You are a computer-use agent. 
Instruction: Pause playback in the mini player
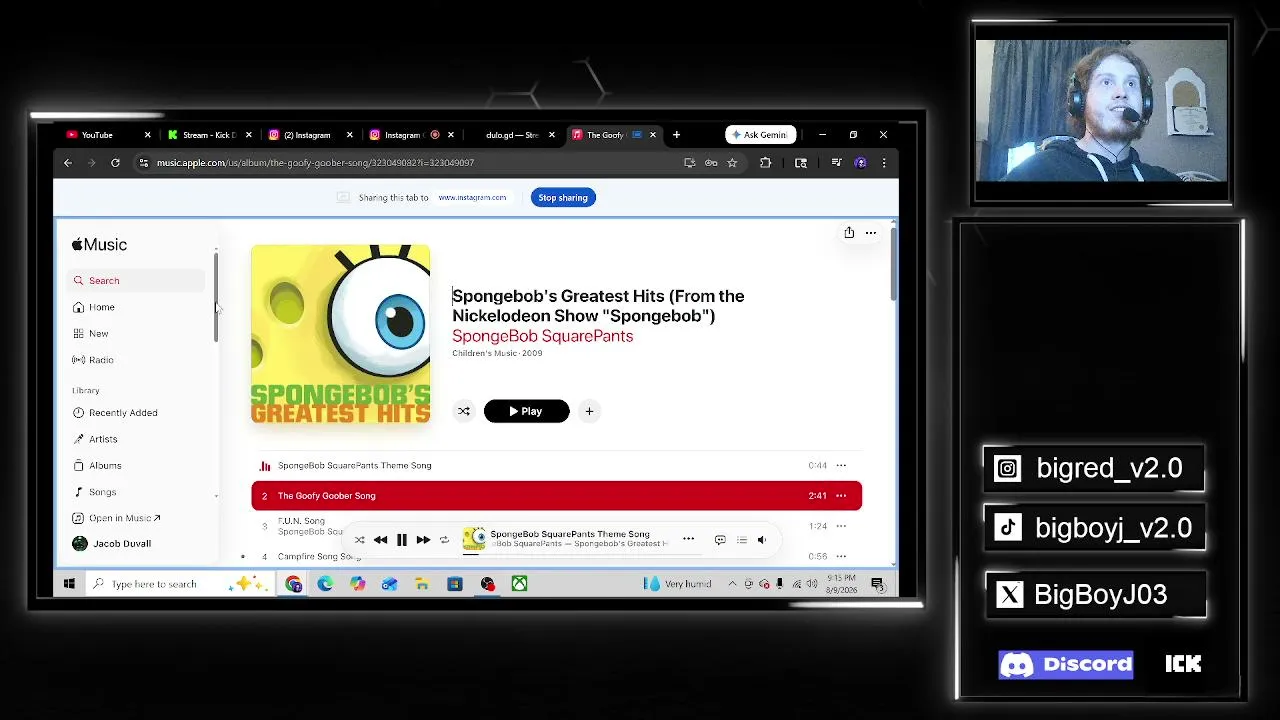(402, 540)
